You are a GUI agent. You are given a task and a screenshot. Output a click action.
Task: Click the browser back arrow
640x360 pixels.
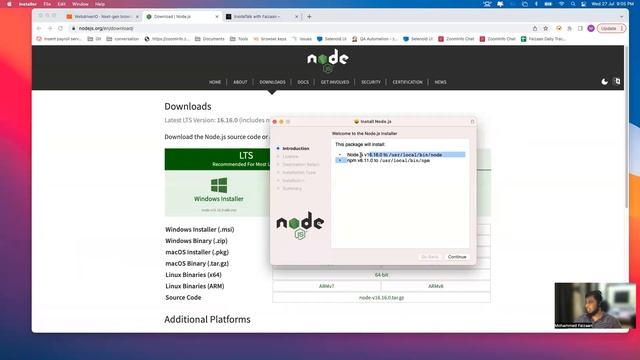coord(39,29)
